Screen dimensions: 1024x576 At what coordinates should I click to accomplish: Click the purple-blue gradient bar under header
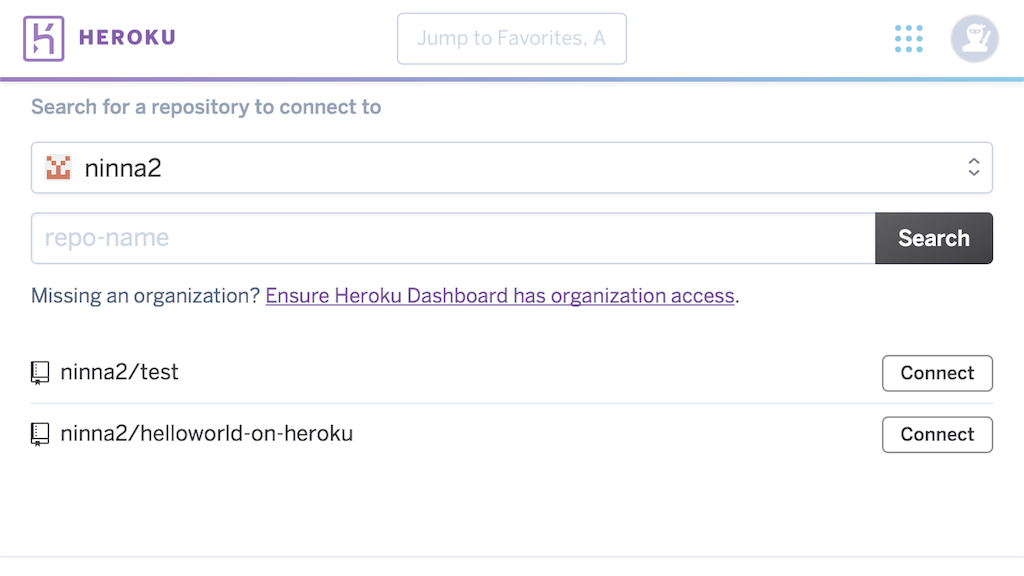(x=512, y=79)
